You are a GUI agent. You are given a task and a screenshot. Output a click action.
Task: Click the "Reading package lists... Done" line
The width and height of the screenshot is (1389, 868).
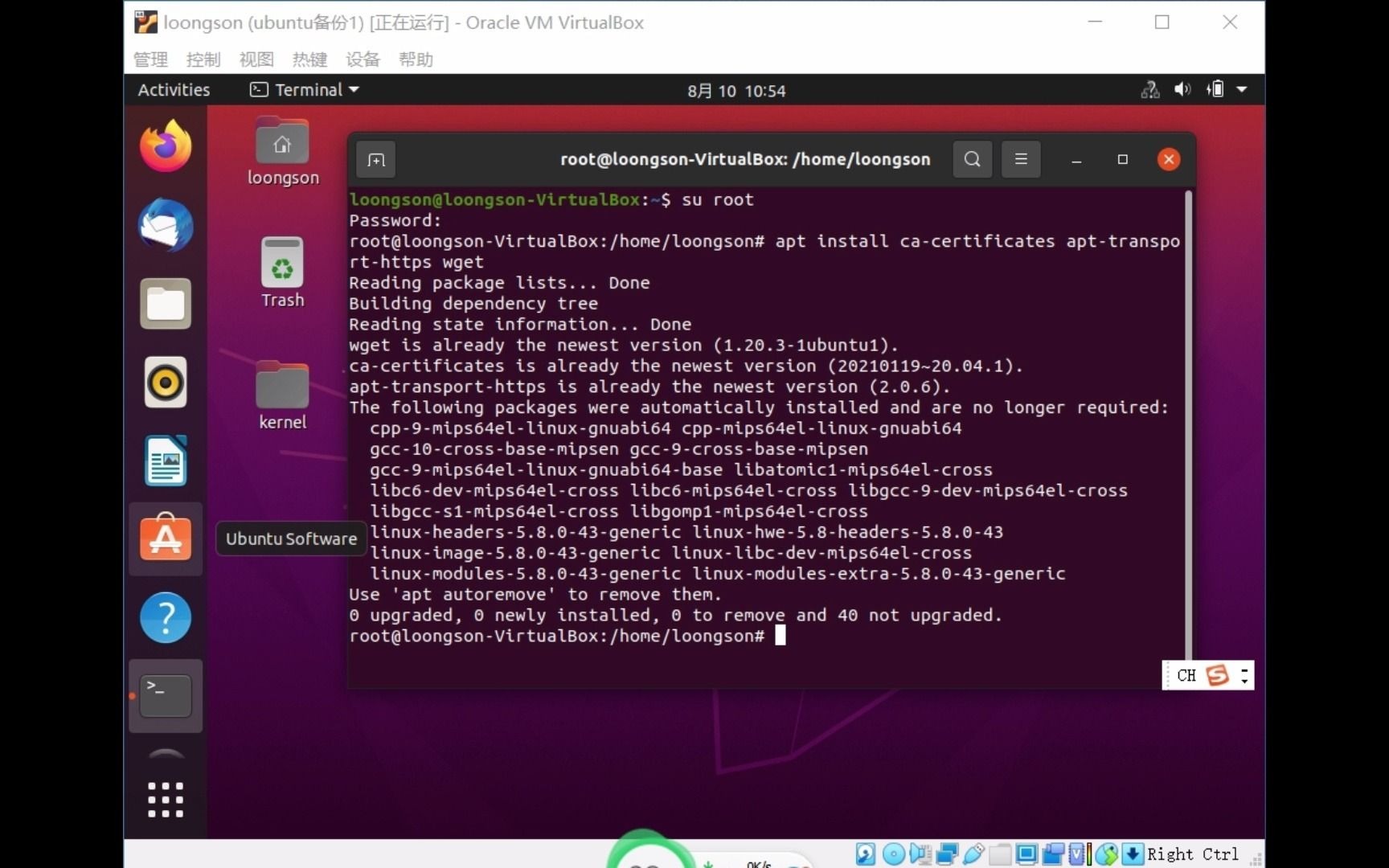[499, 282]
